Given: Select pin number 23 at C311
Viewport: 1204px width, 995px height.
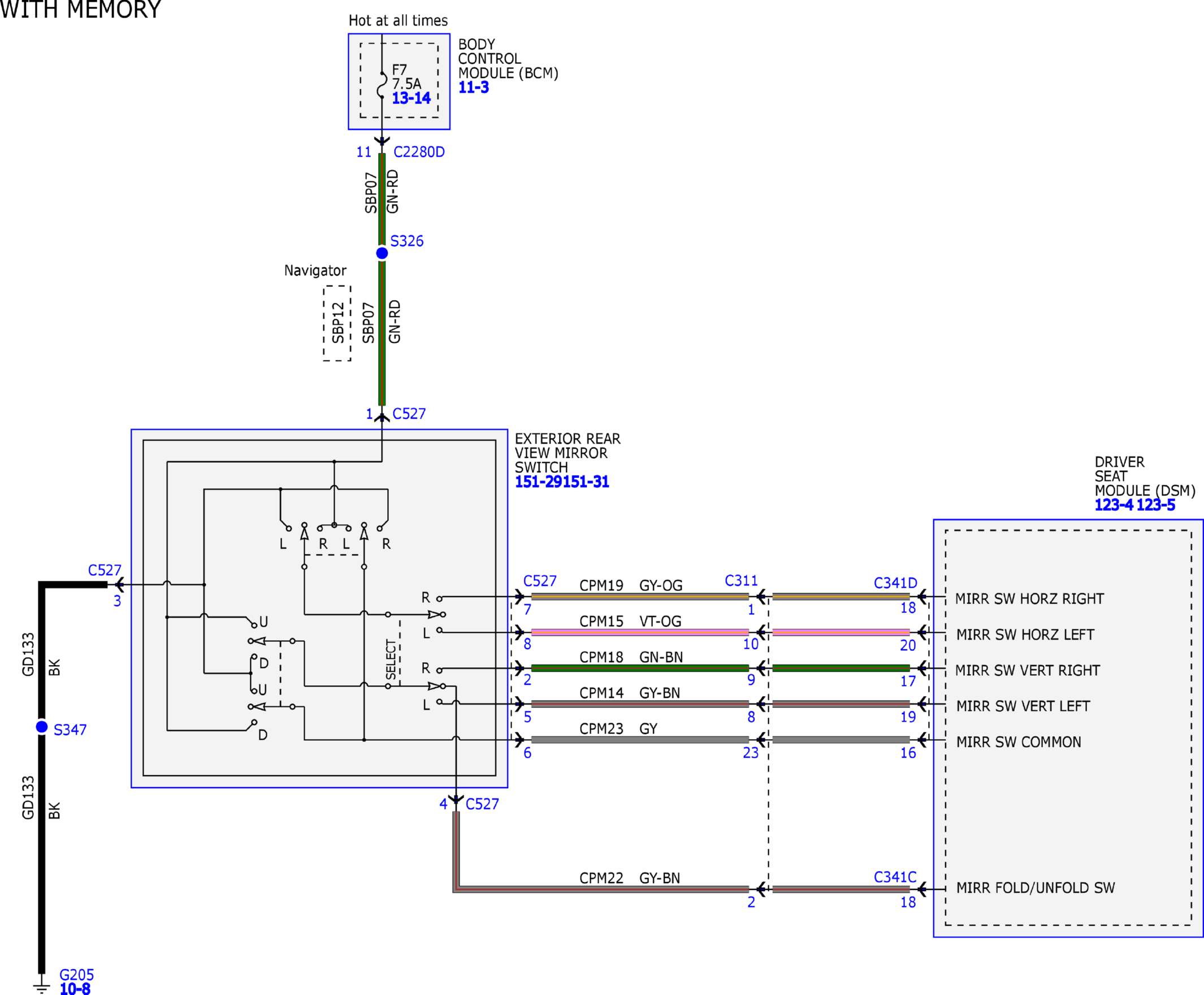Looking at the screenshot, I should click(x=751, y=753).
